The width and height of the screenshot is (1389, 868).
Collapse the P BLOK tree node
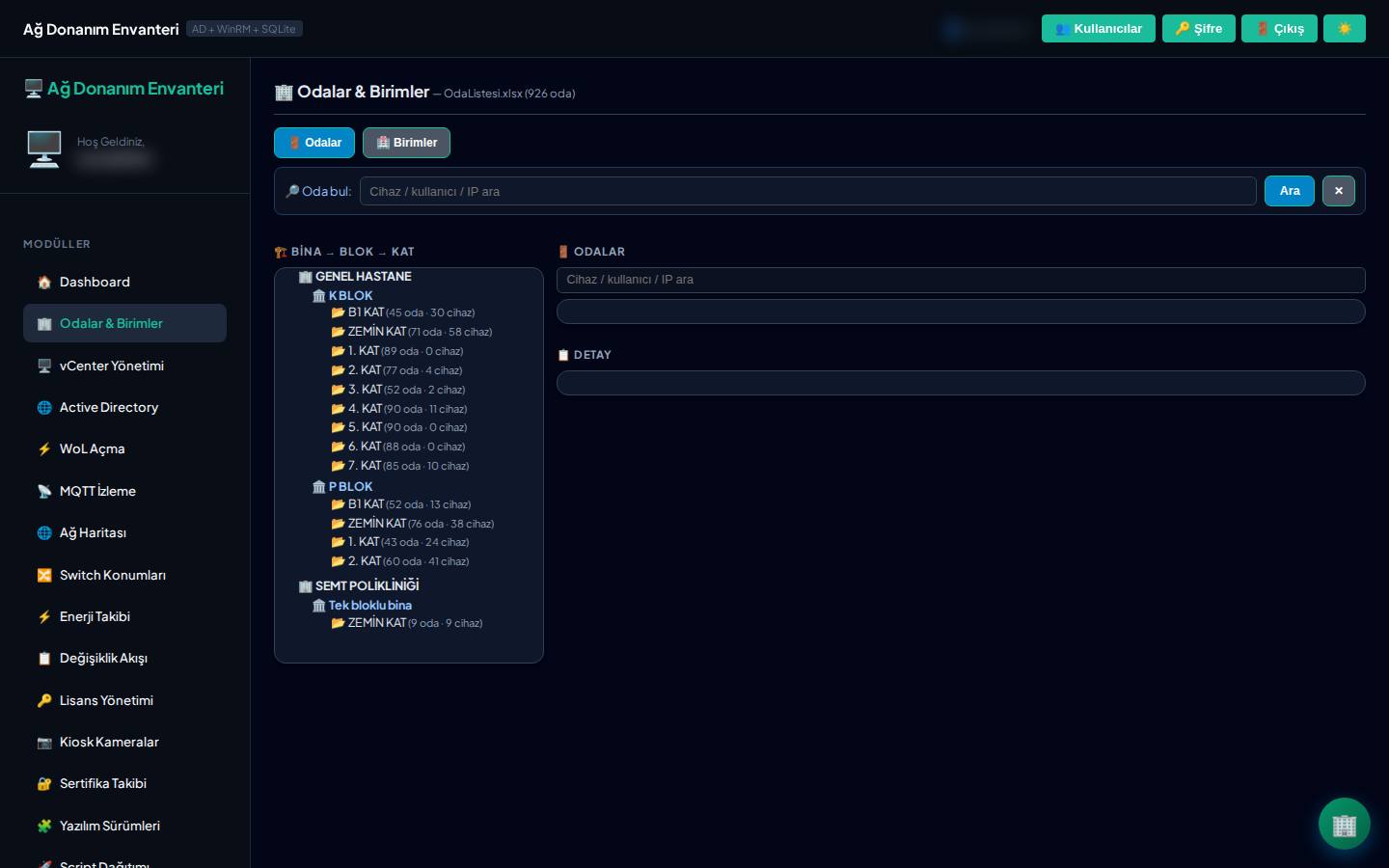pos(342,487)
